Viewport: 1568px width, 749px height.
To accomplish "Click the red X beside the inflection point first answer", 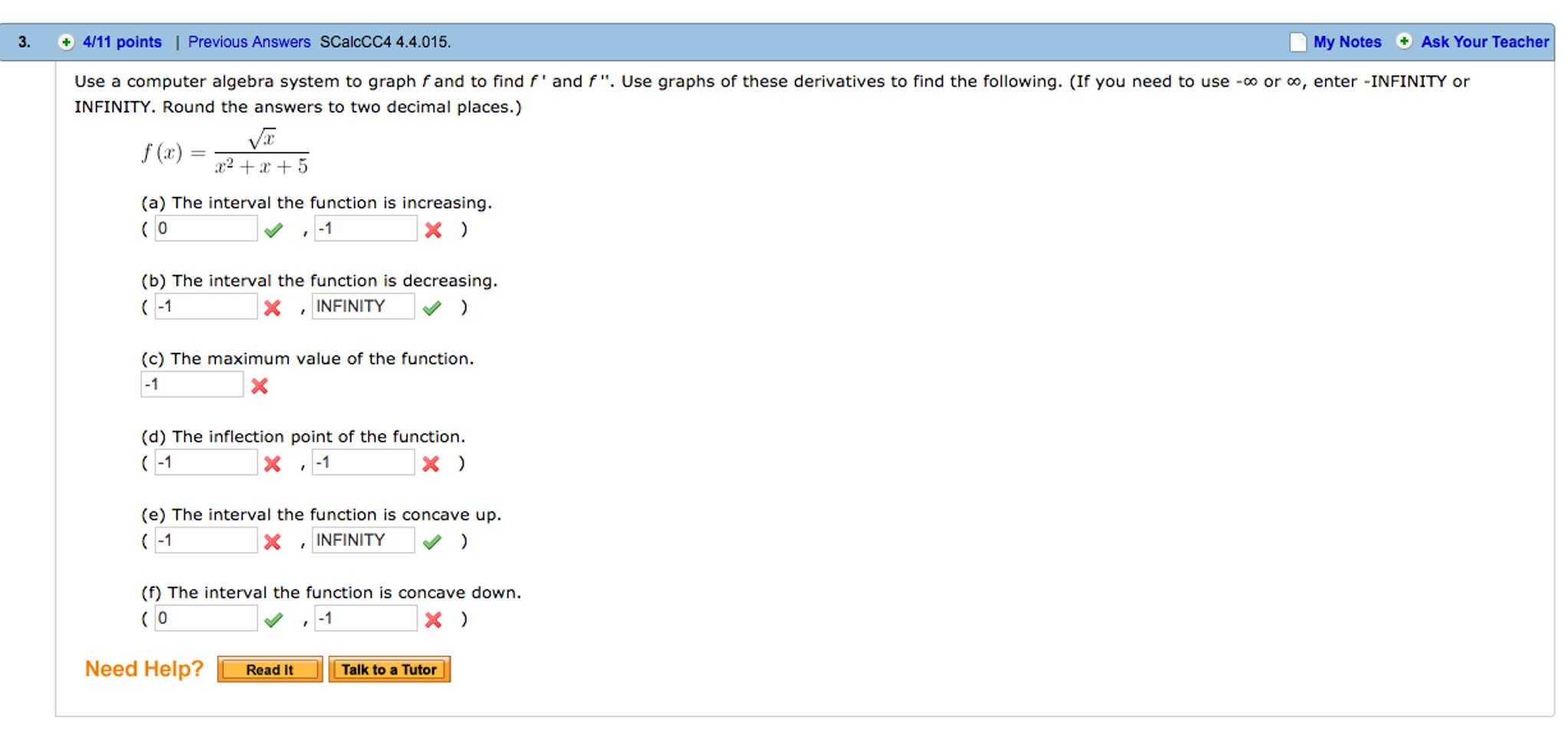I will click(271, 464).
